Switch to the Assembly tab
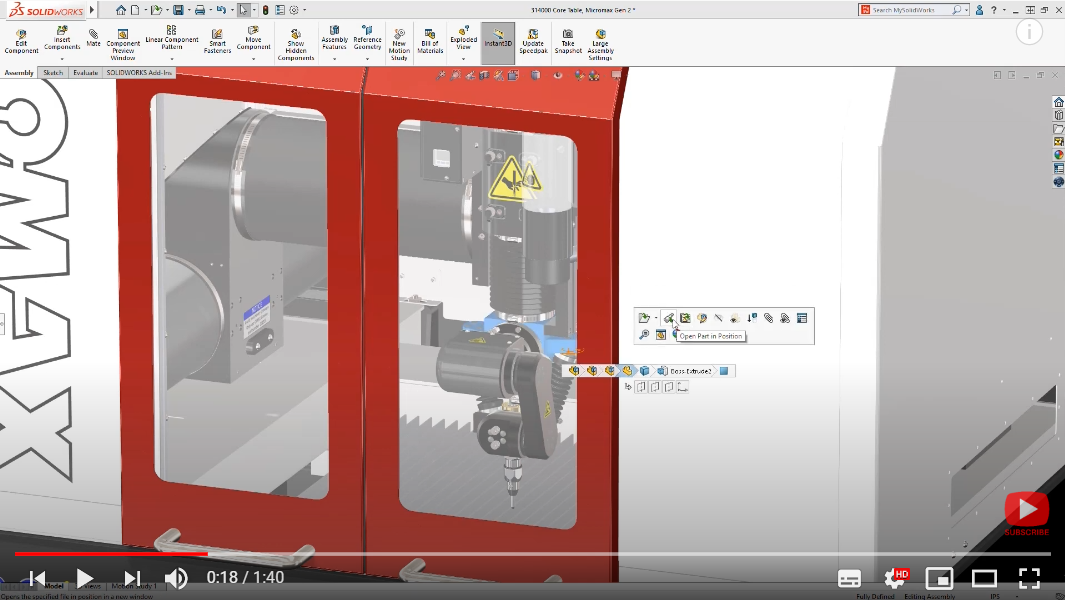 click(x=18, y=73)
